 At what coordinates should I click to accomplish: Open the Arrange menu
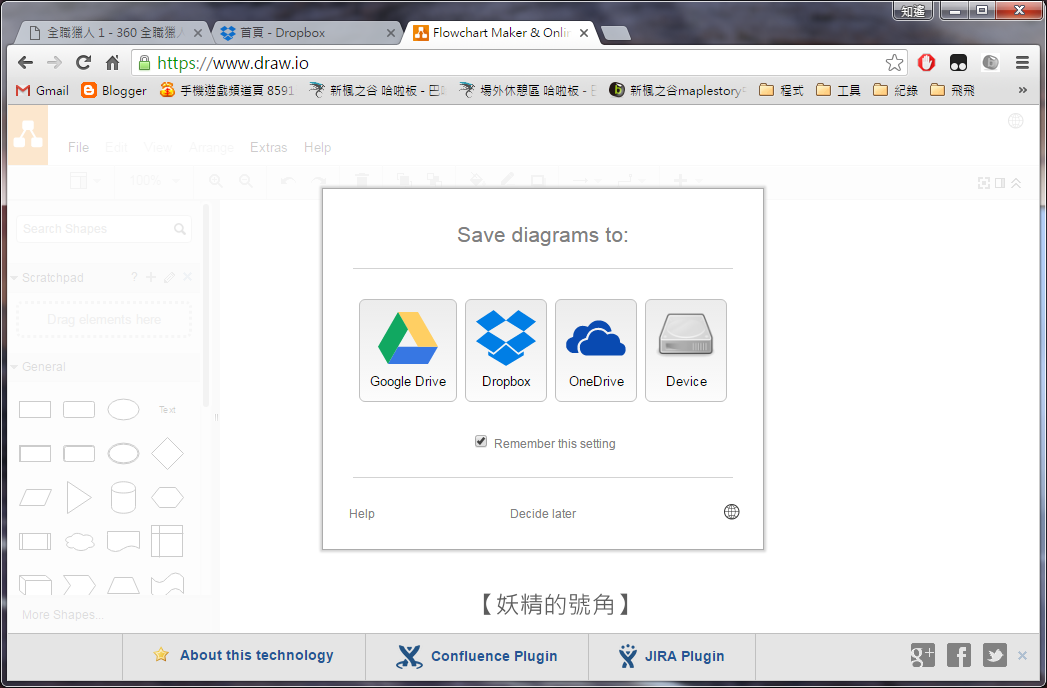pyautogui.click(x=211, y=148)
